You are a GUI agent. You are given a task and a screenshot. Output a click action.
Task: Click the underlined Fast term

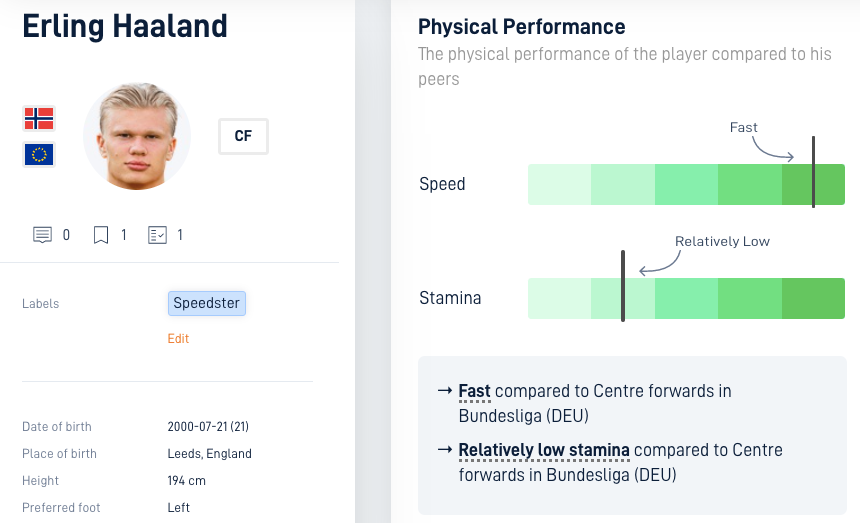474,391
